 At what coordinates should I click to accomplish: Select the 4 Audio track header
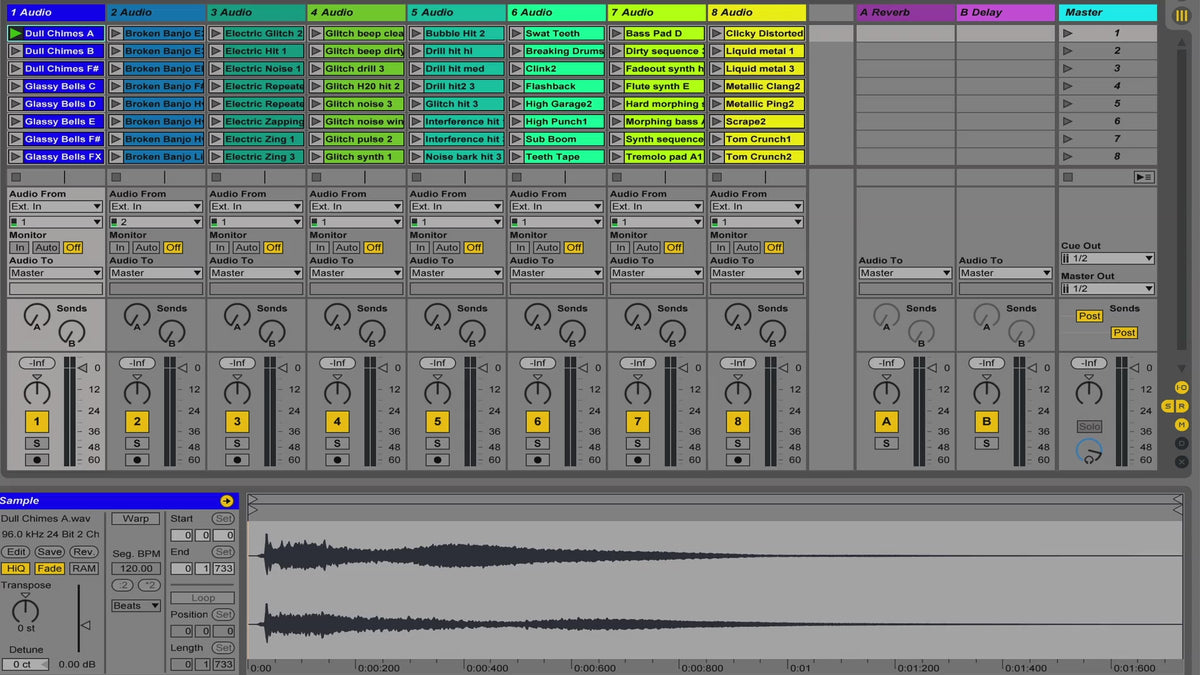[x=356, y=13]
